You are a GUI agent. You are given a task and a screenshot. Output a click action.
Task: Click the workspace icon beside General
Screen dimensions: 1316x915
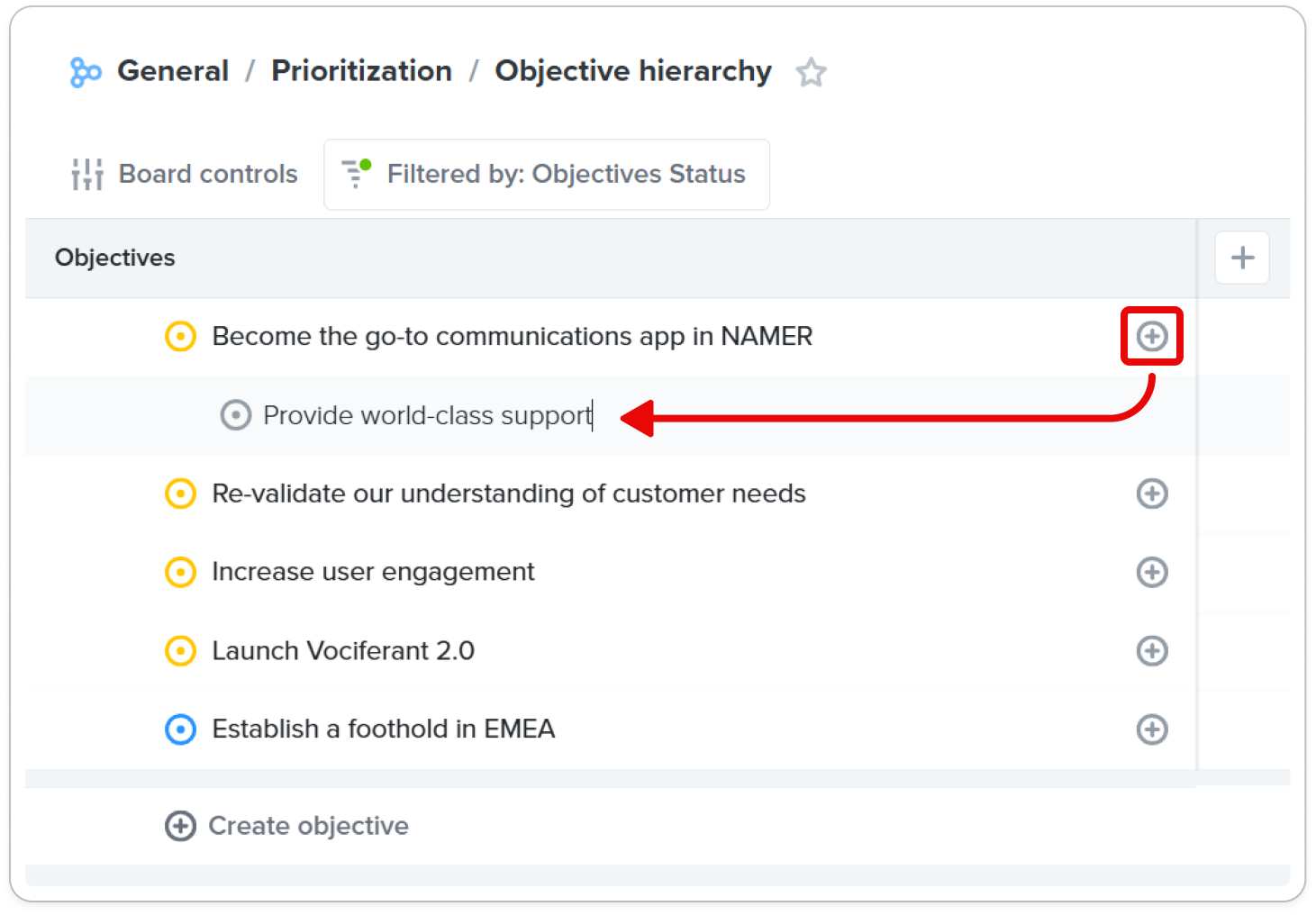86,72
